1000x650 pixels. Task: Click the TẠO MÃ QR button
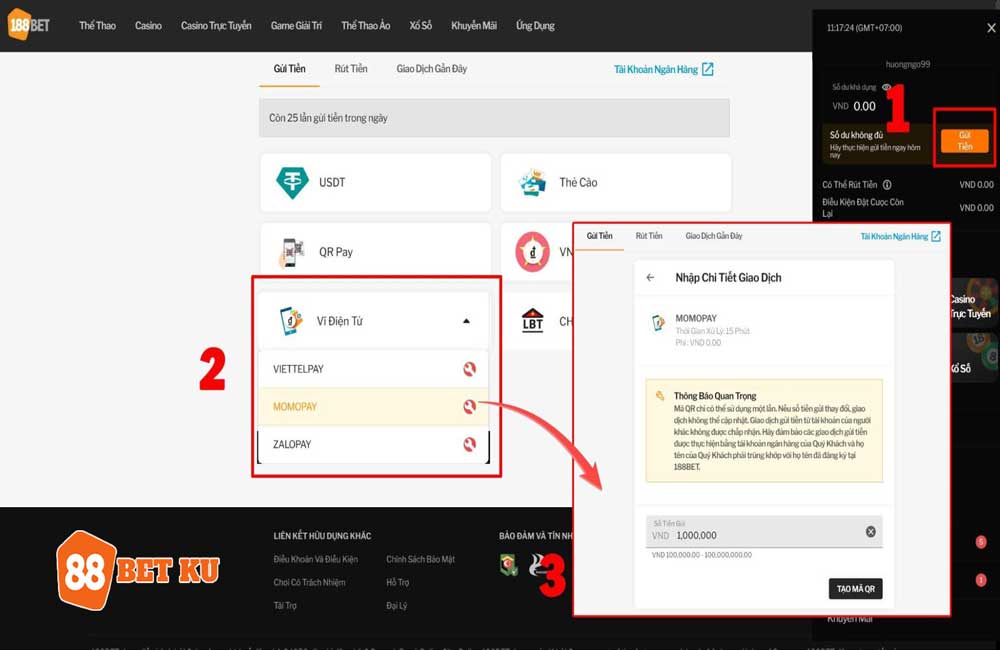[855, 589]
